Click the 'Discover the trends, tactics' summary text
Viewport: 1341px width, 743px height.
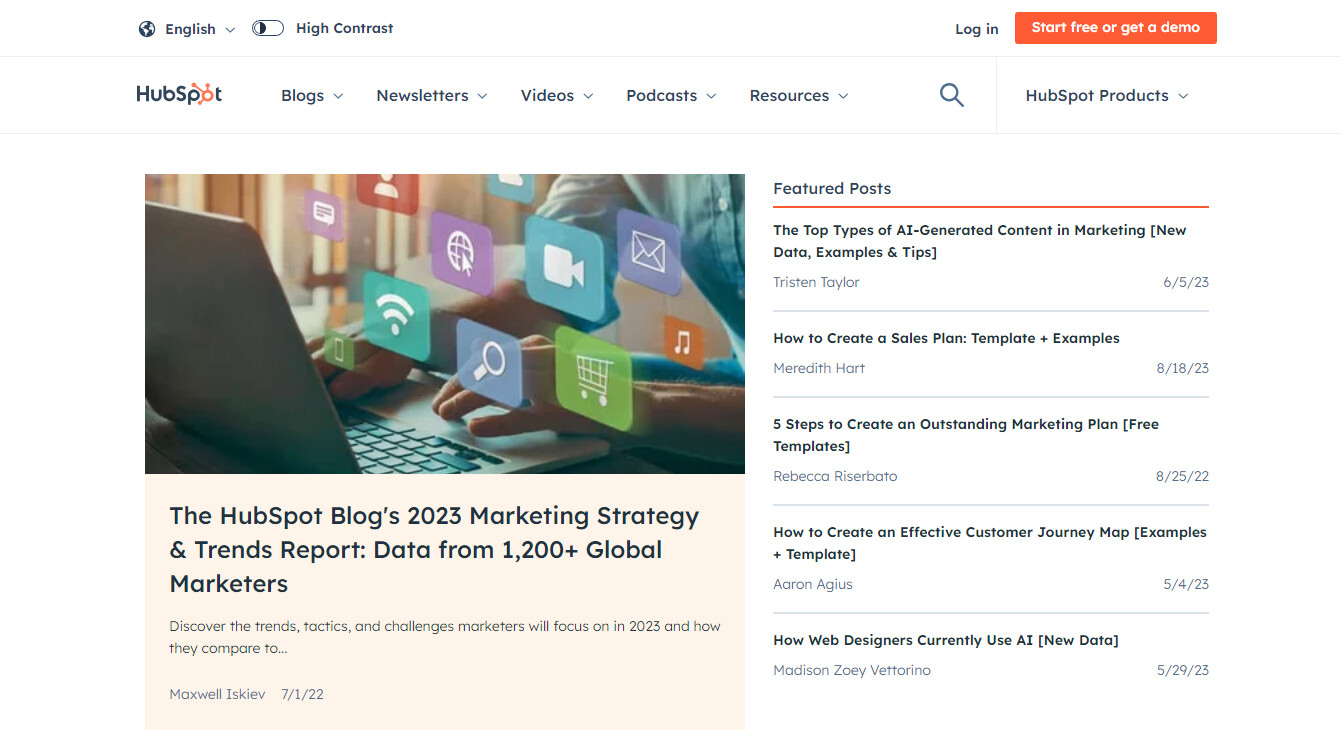445,637
